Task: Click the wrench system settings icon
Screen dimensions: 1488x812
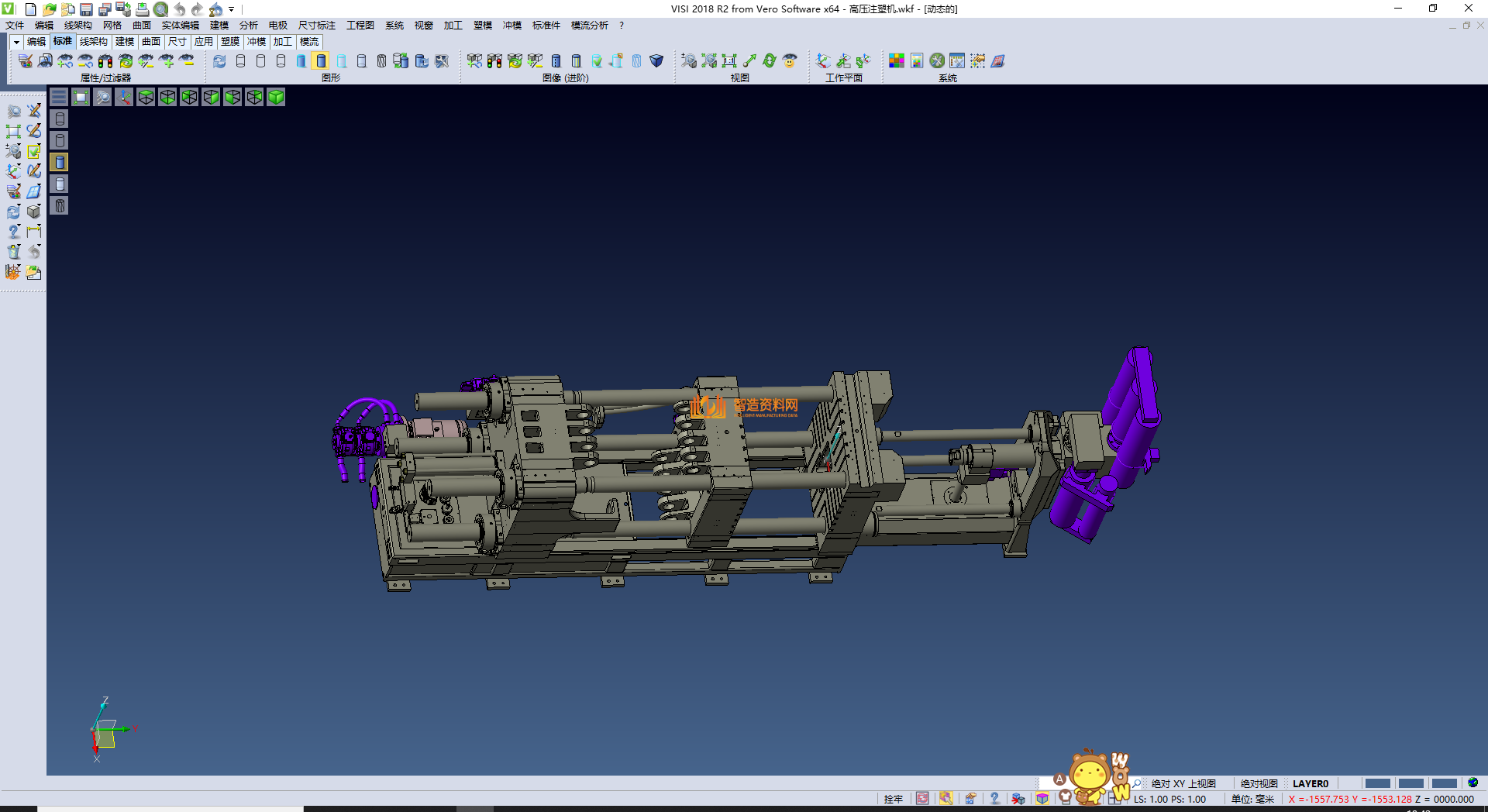Action: click(937, 60)
